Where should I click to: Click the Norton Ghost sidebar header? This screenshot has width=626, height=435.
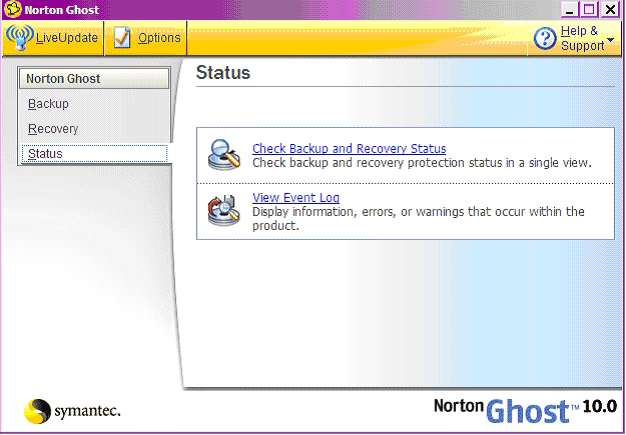coord(94,79)
